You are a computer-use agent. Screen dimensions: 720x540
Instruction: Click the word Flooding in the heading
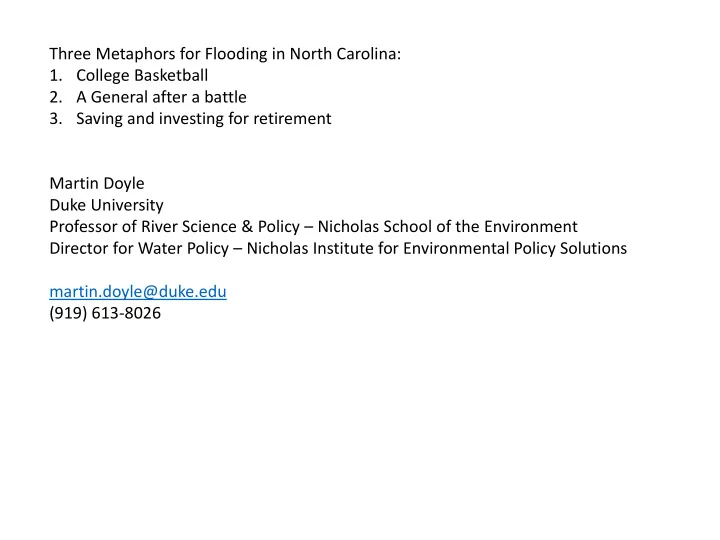[236, 54]
